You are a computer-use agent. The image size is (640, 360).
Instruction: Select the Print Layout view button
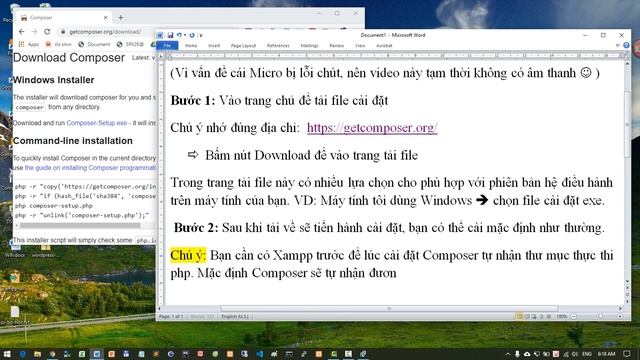[520, 317]
